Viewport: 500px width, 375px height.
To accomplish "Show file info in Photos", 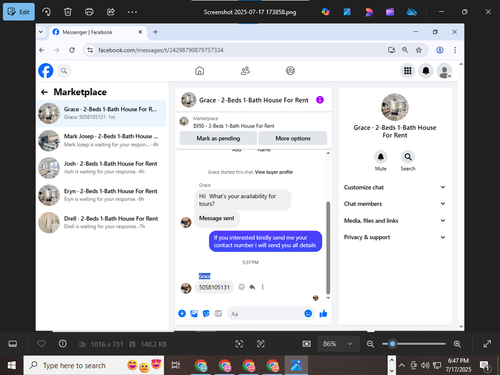I will [x=63, y=344].
